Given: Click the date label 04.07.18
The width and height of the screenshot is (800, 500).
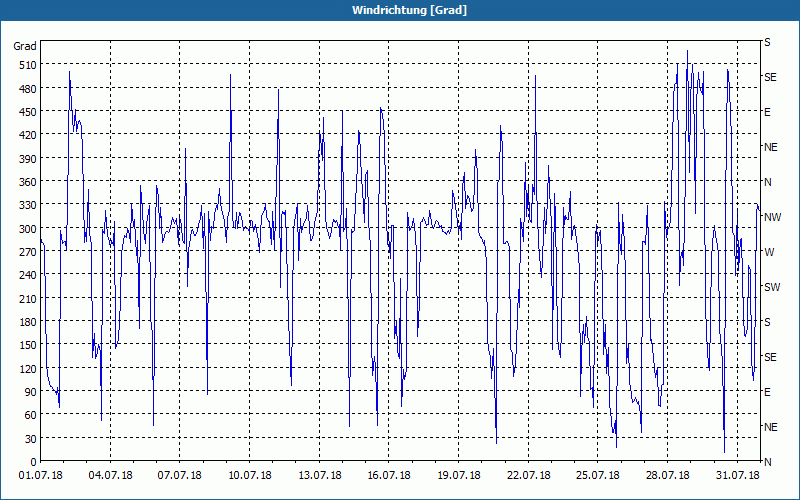Looking at the screenshot, I should (x=110, y=476).
